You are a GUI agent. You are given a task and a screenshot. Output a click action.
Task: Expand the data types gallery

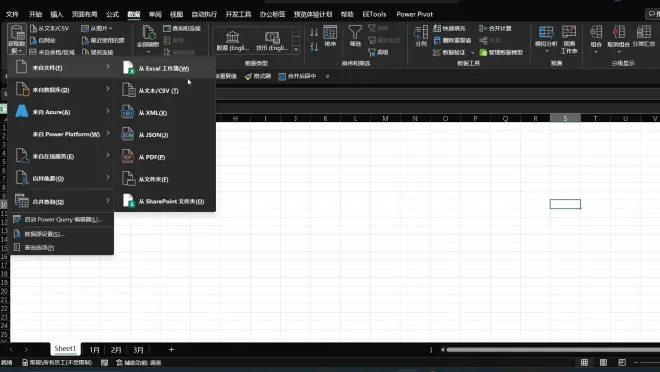(296, 50)
